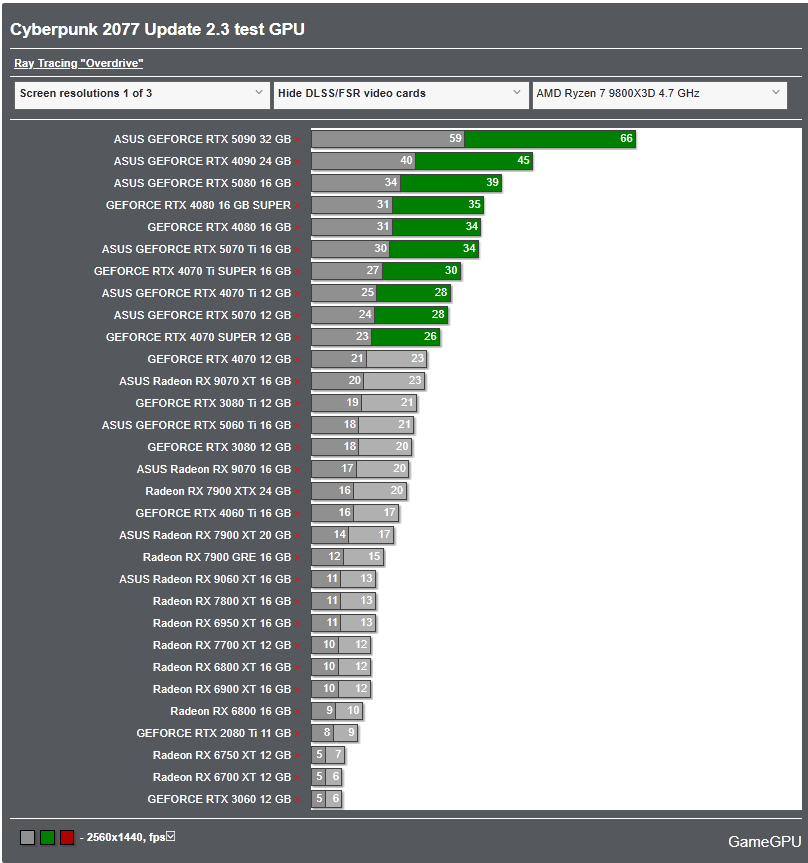Click red x beside GEFORCE RTX 3080 12 GB
The image size is (808, 863).
tap(298, 448)
